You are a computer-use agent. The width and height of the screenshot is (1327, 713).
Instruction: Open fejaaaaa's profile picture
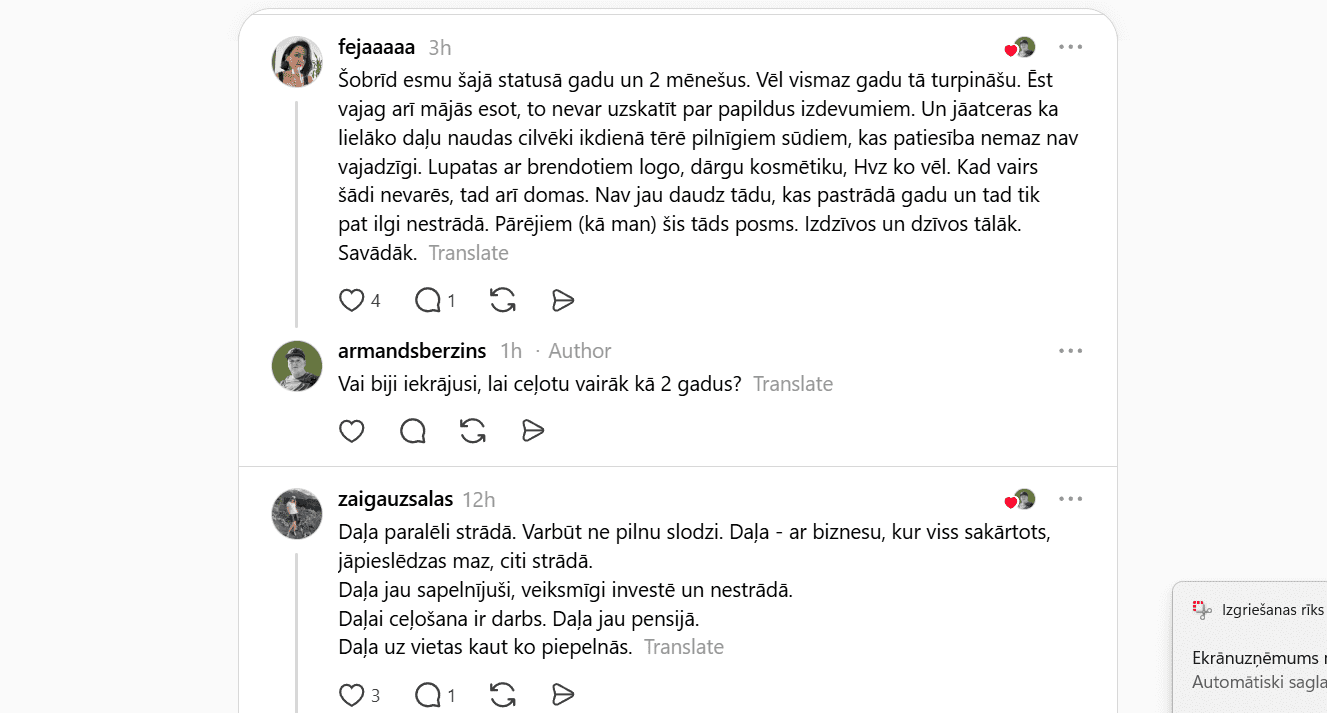(x=297, y=62)
